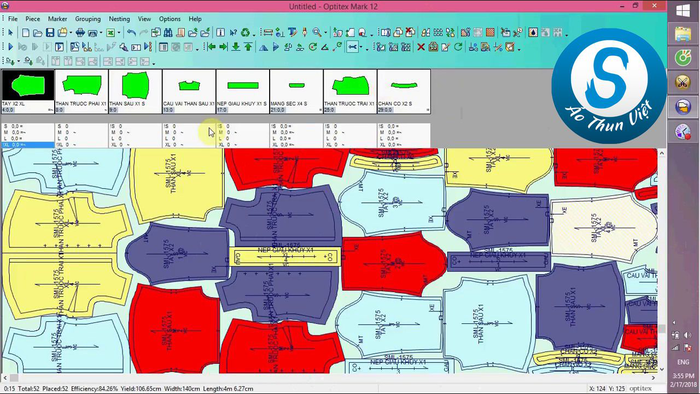Click the Print icon in toolbar

click(x=80, y=33)
